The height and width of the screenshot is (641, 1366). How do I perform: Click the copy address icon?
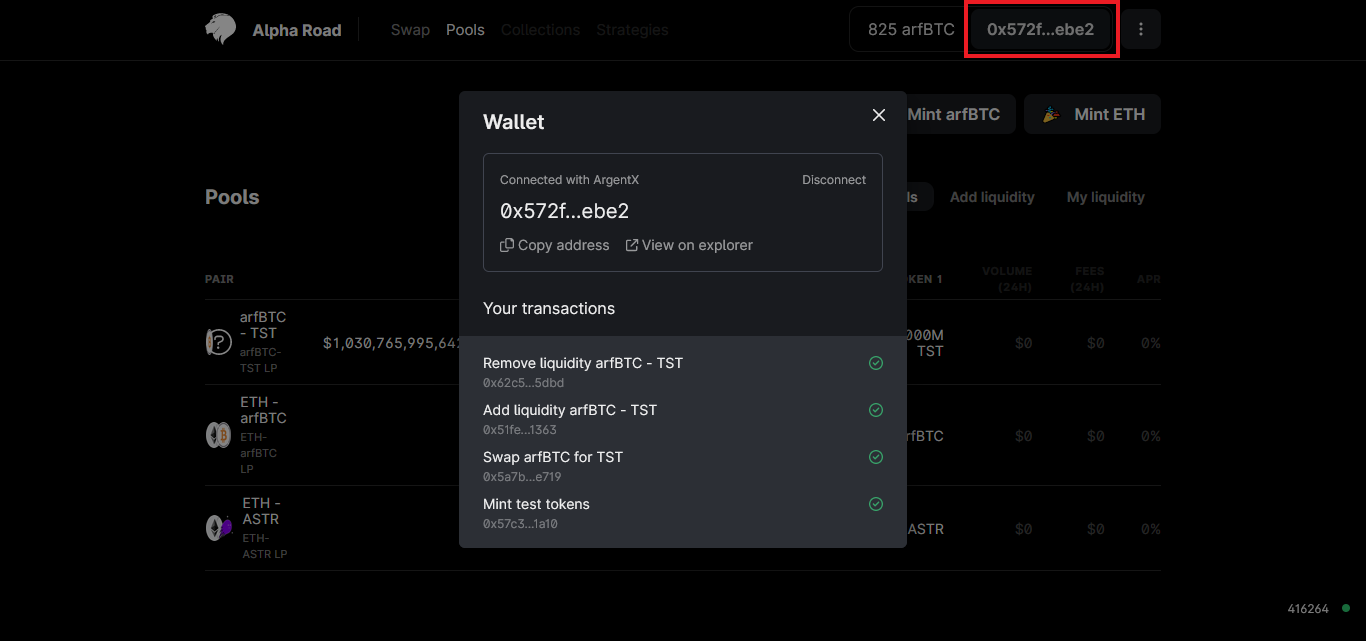[x=507, y=245]
